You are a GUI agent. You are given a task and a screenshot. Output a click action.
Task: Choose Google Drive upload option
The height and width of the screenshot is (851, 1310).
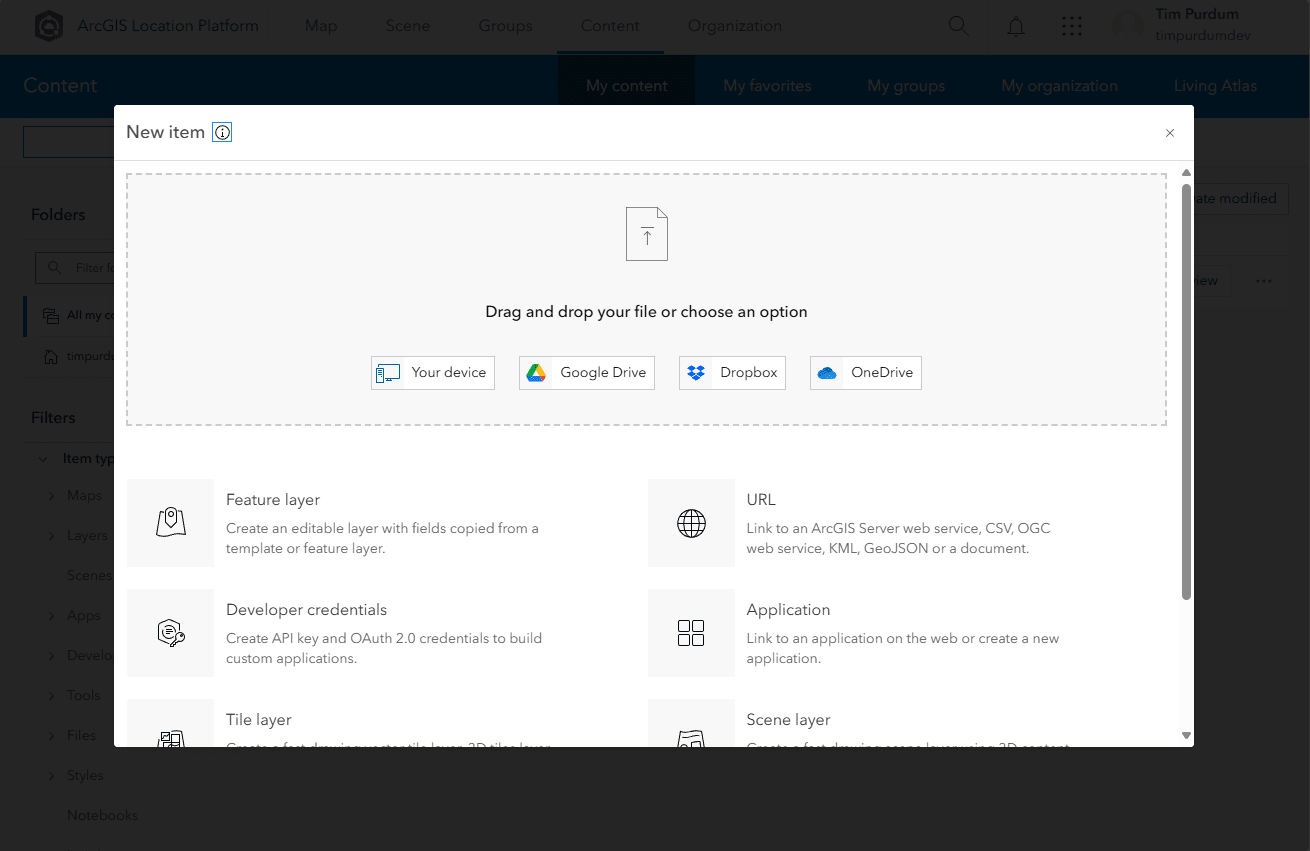tap(587, 373)
